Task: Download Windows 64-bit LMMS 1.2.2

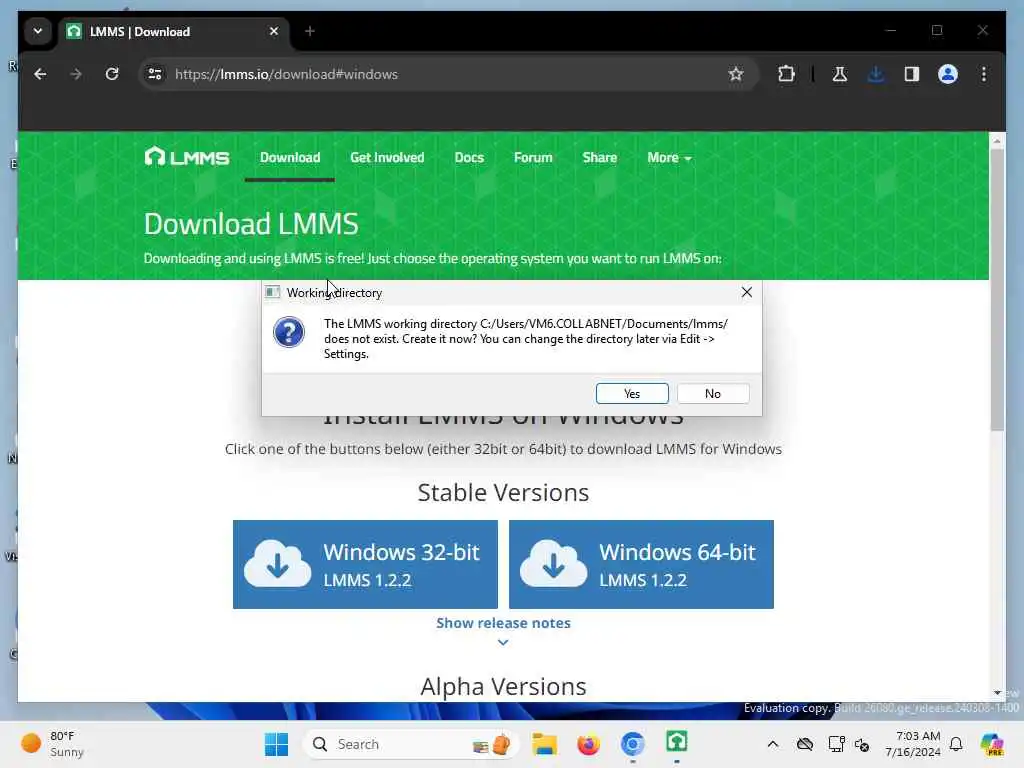Action: (x=641, y=564)
